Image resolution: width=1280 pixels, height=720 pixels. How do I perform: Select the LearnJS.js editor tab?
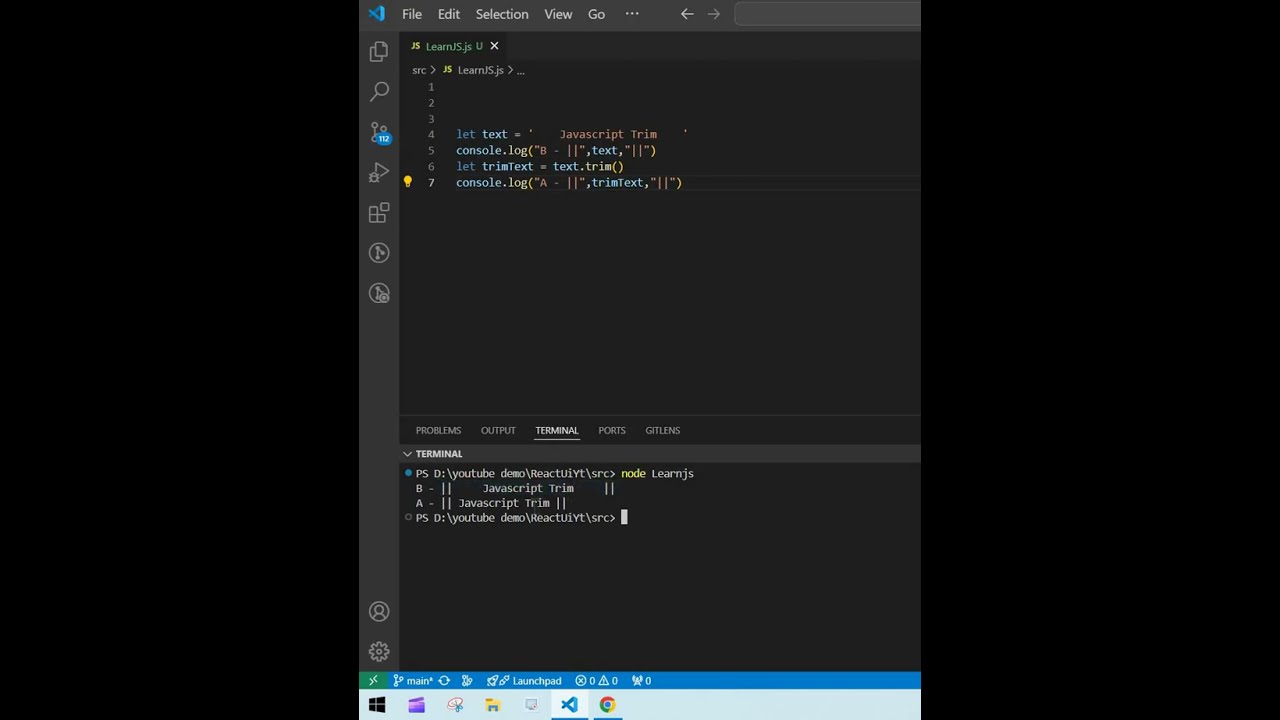pyautogui.click(x=453, y=46)
